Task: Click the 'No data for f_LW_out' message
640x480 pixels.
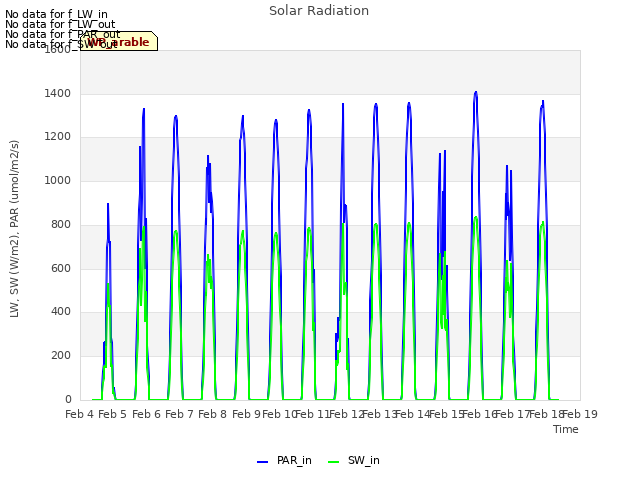Action: (x=60, y=24)
